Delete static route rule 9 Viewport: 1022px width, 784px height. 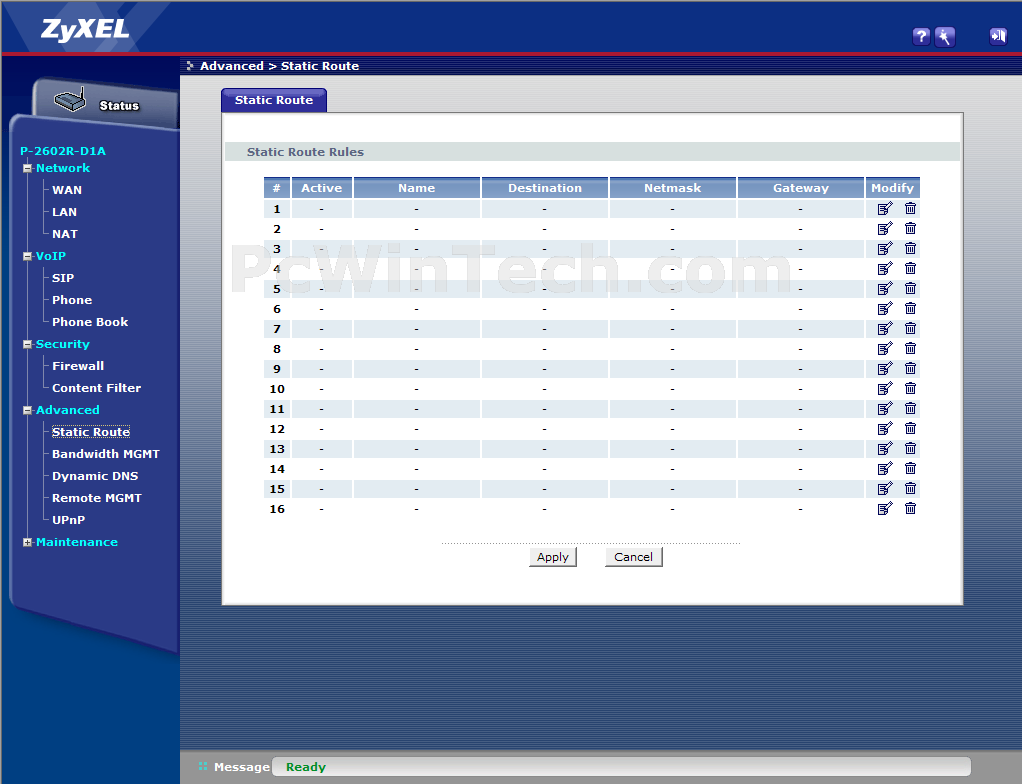pyautogui.click(x=911, y=368)
